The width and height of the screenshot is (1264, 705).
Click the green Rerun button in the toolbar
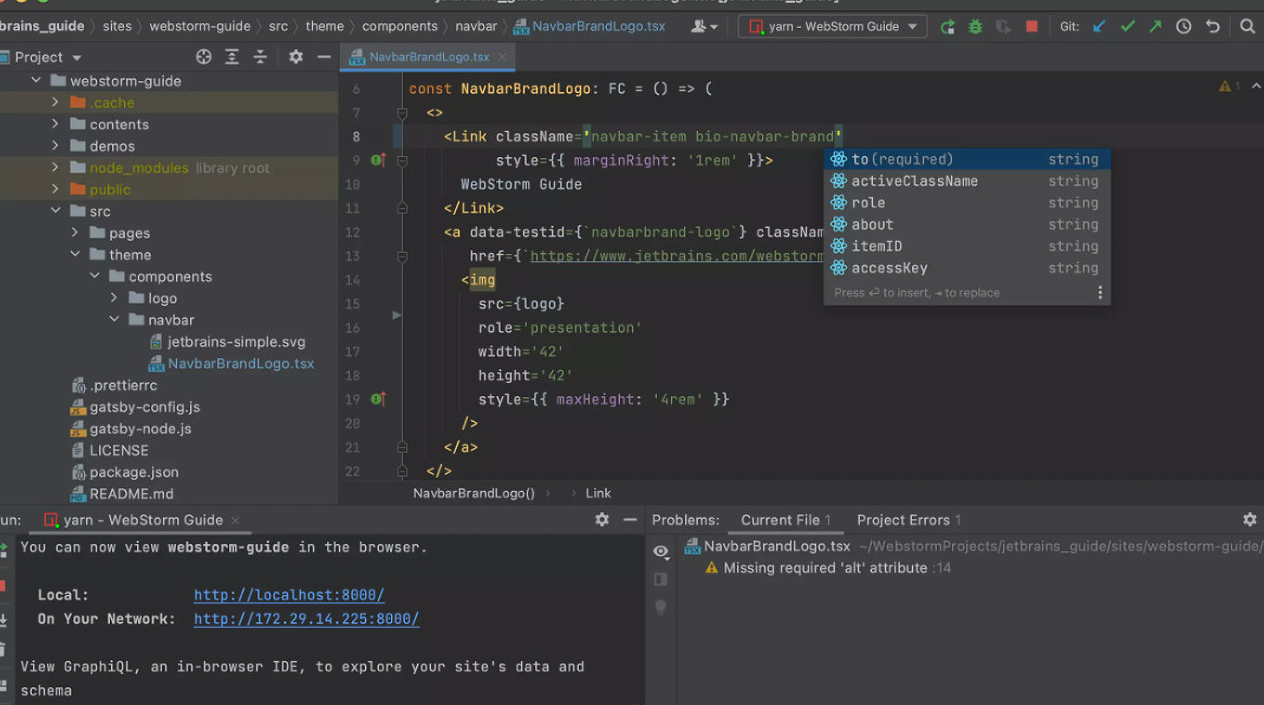coord(947,27)
